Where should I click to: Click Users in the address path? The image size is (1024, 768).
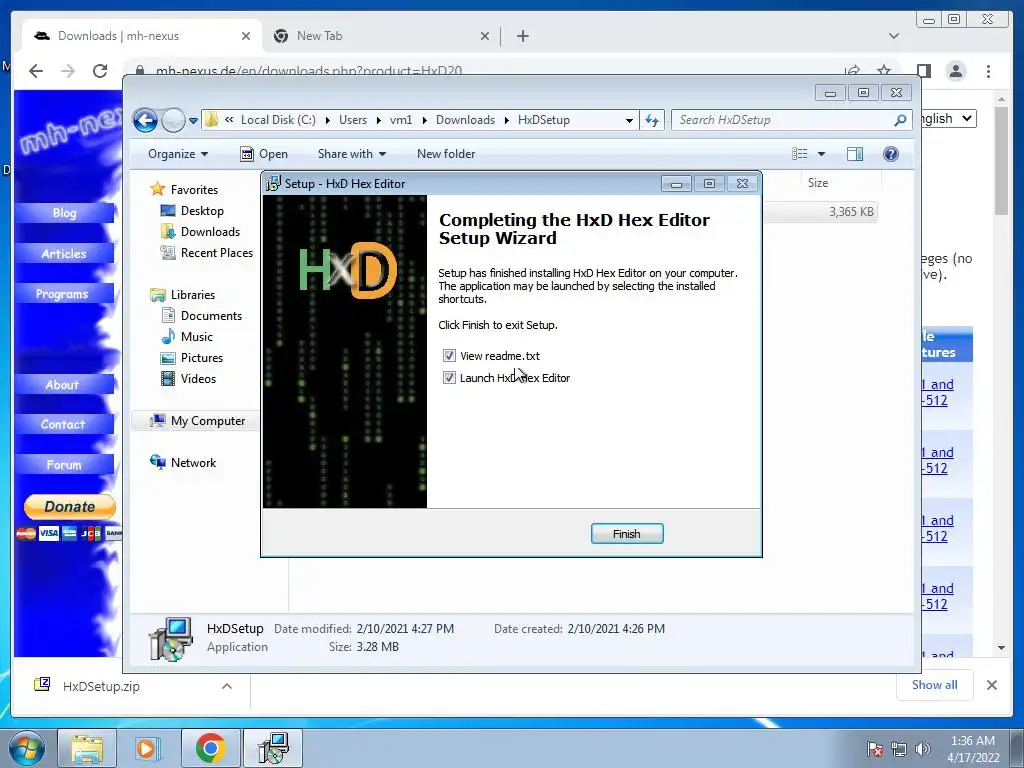click(x=353, y=120)
